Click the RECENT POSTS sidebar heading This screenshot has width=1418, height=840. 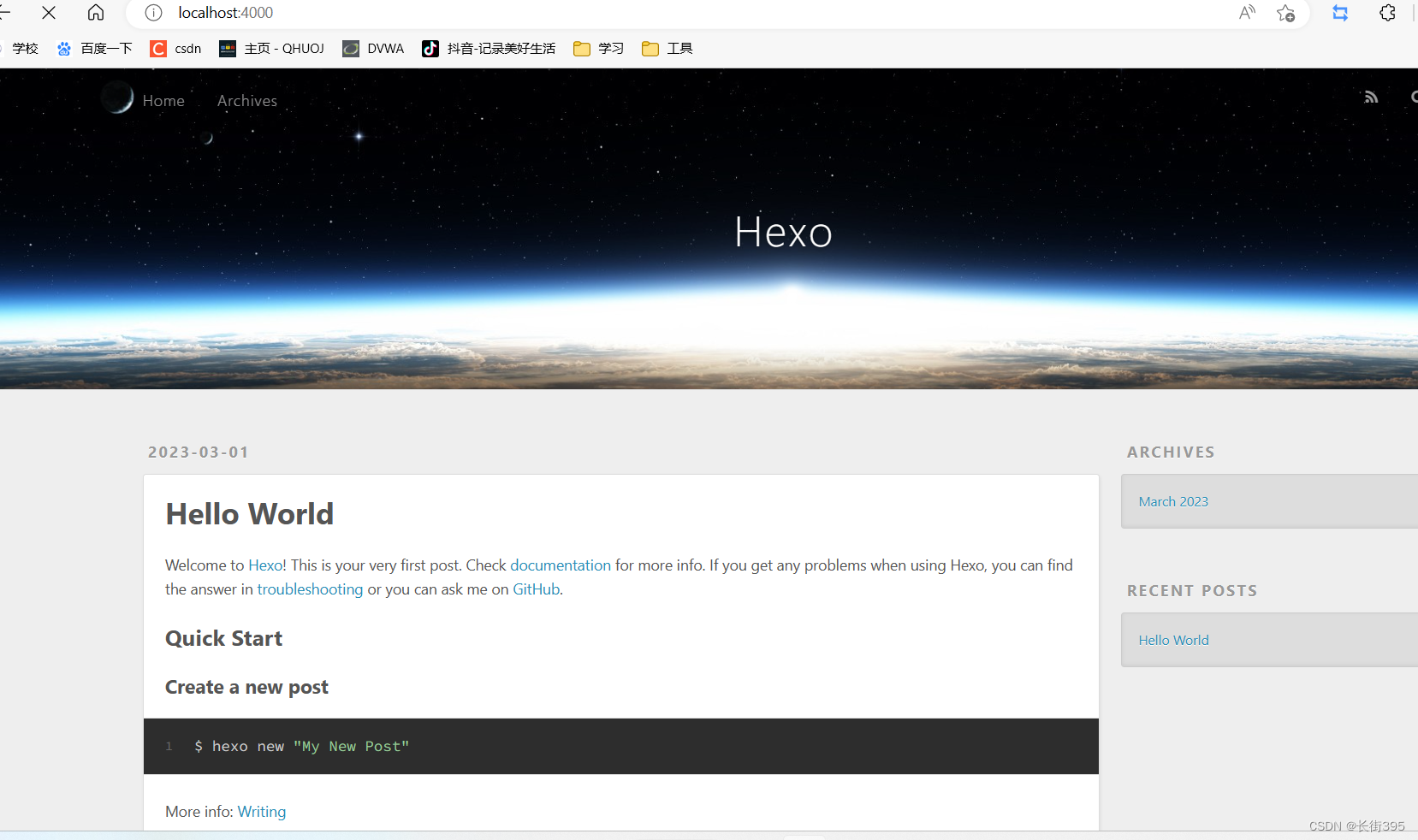[1192, 590]
